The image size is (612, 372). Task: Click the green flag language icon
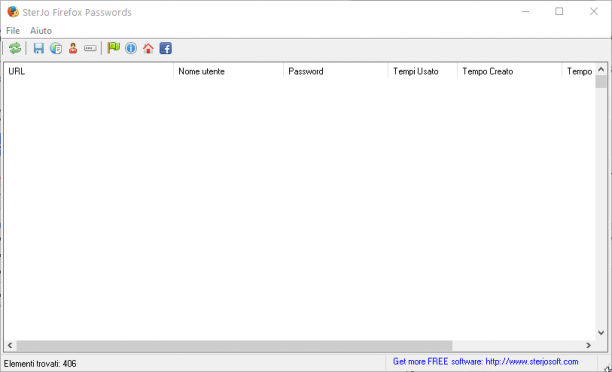pos(114,48)
